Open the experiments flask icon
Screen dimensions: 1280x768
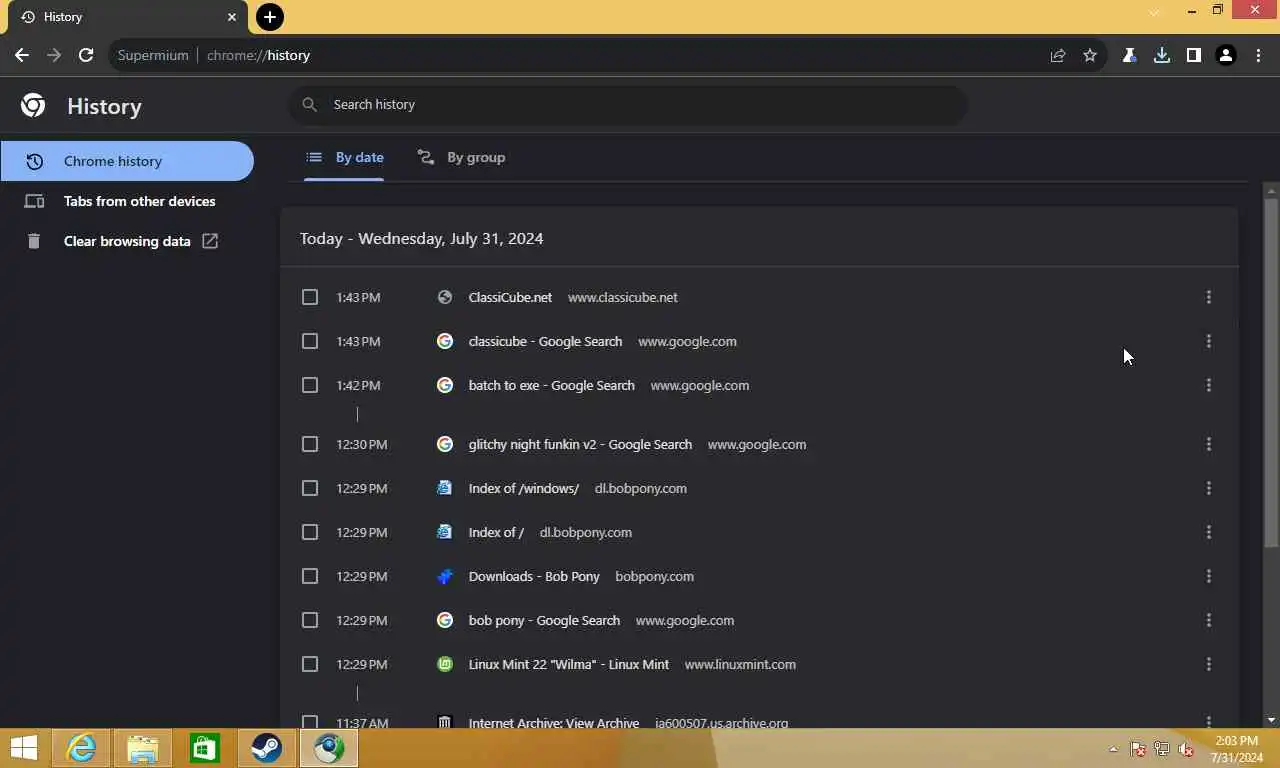point(1130,55)
